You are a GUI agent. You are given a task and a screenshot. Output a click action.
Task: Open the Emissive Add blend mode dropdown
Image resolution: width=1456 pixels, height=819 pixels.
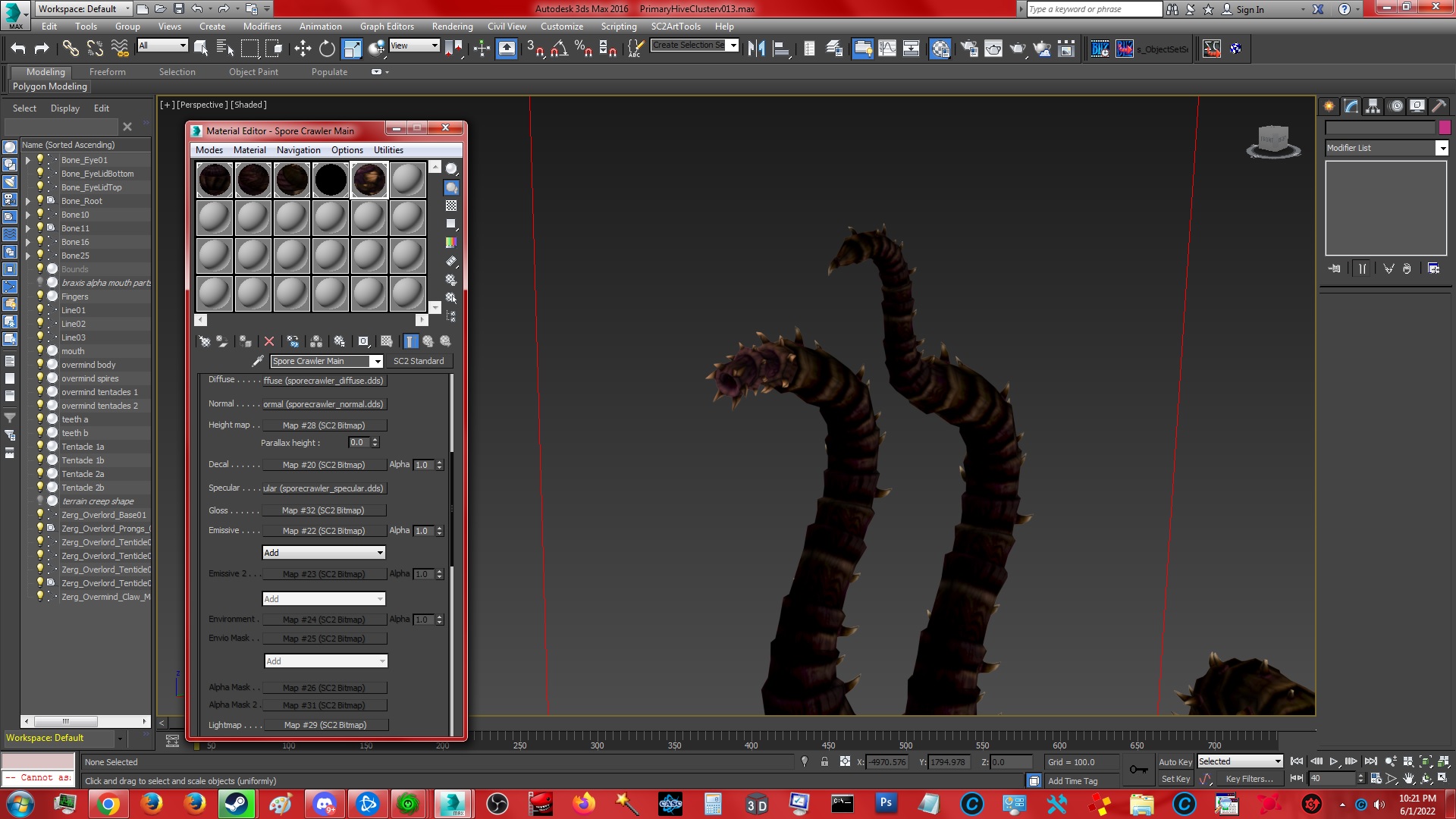pyautogui.click(x=324, y=553)
